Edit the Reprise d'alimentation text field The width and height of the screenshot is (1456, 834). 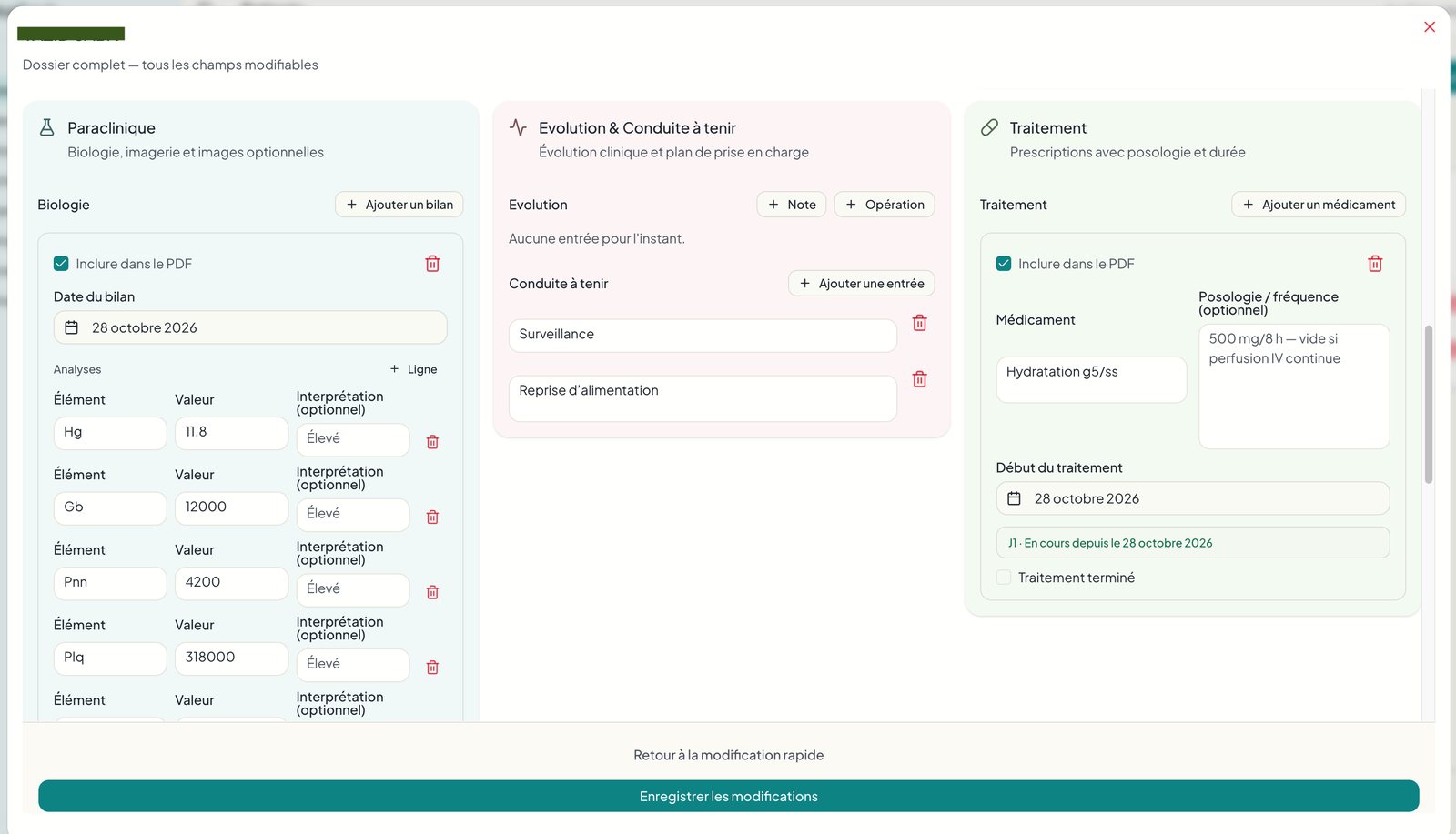[703, 398]
